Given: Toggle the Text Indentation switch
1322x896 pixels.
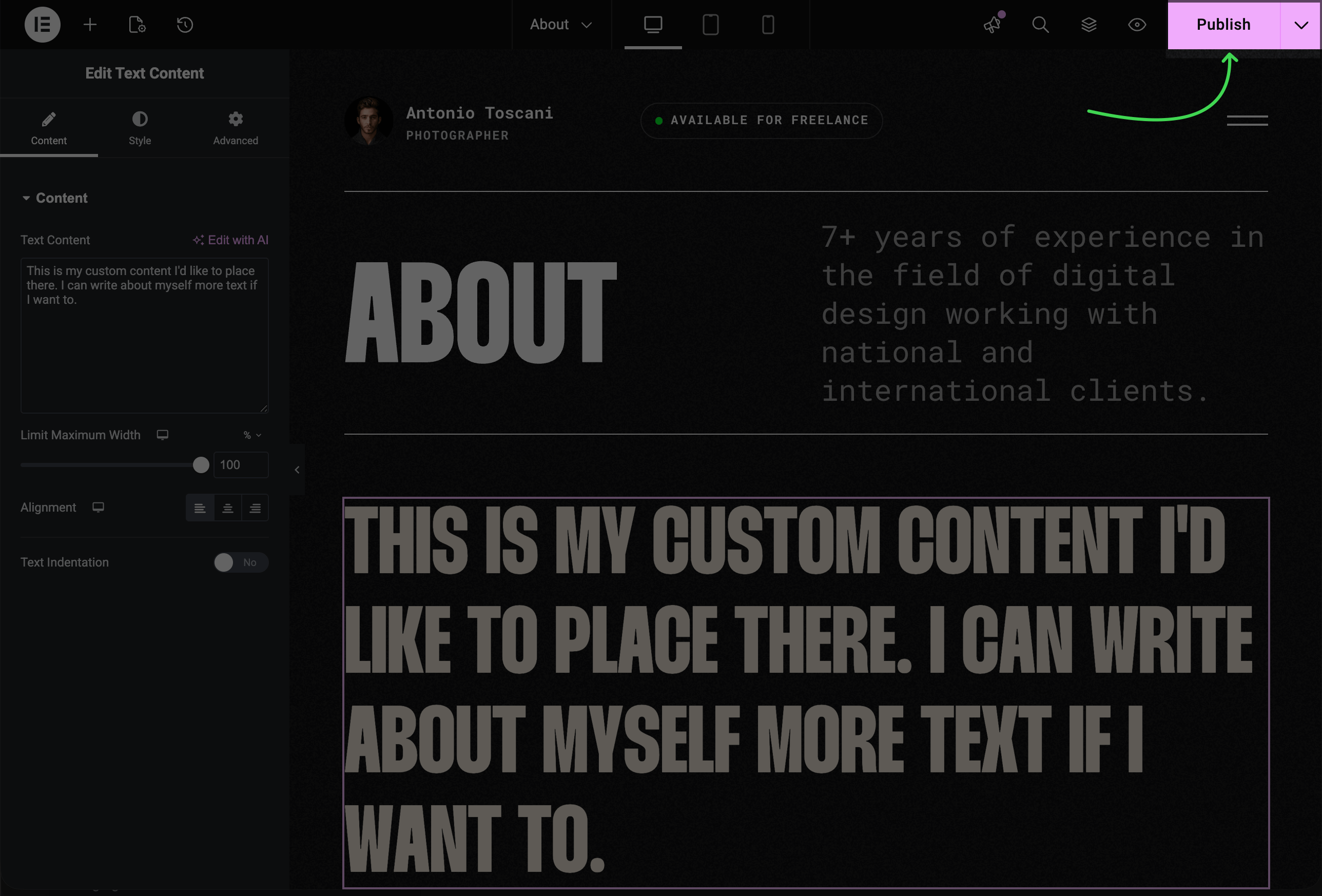Looking at the screenshot, I should point(240,562).
